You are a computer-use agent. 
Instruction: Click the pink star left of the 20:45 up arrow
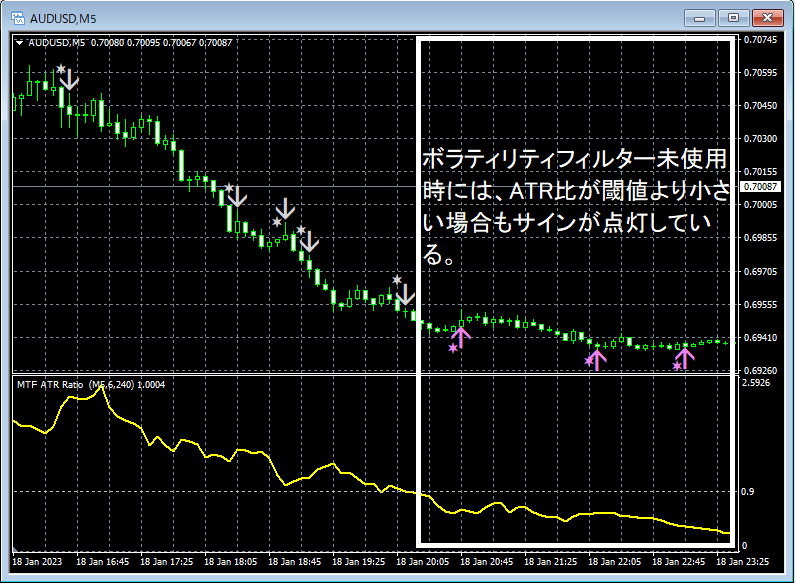point(453,348)
